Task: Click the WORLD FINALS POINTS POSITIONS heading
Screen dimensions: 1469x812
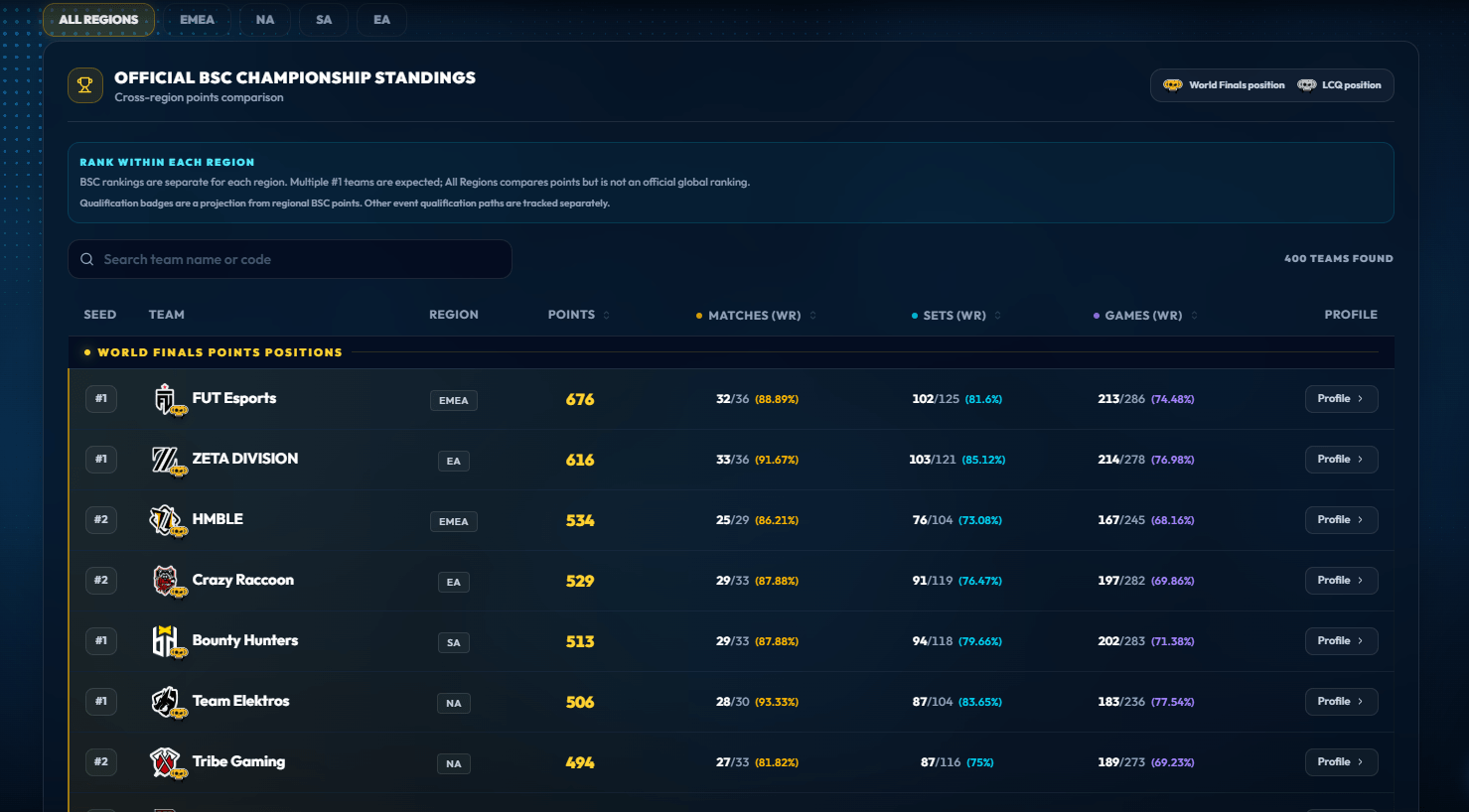Action: pyautogui.click(x=220, y=352)
